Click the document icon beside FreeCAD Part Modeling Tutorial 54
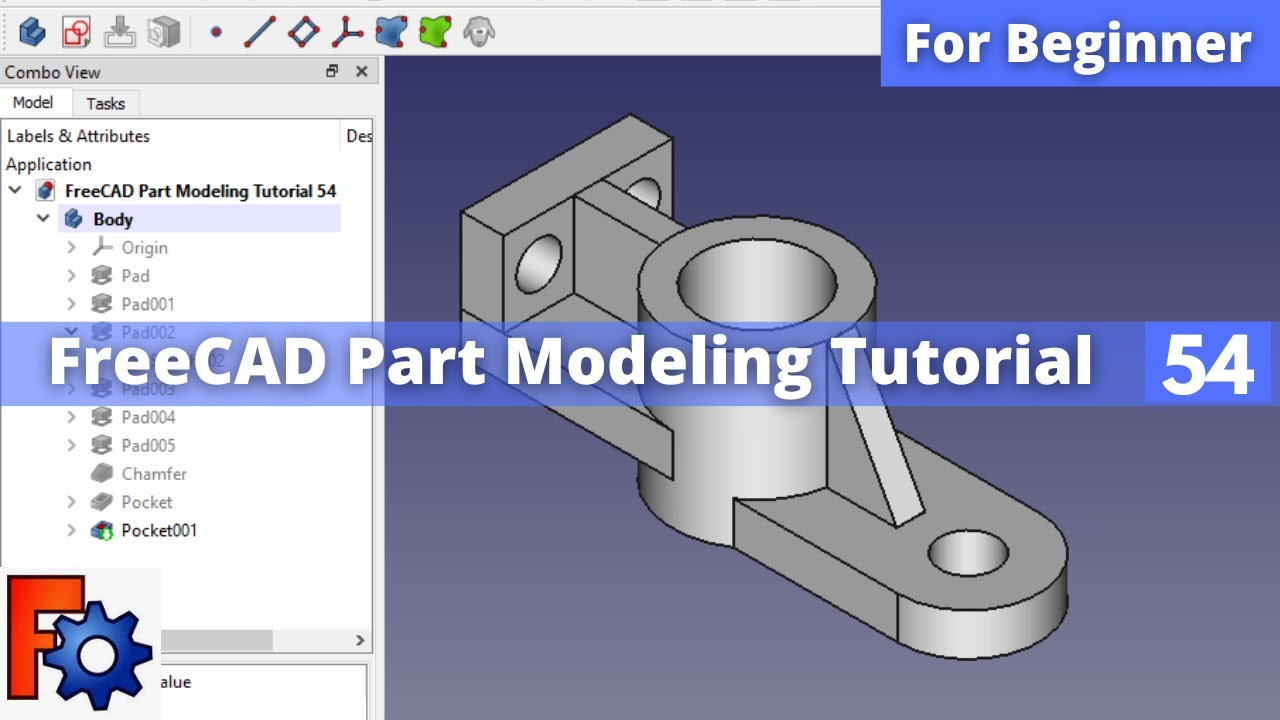 pyautogui.click(x=46, y=191)
